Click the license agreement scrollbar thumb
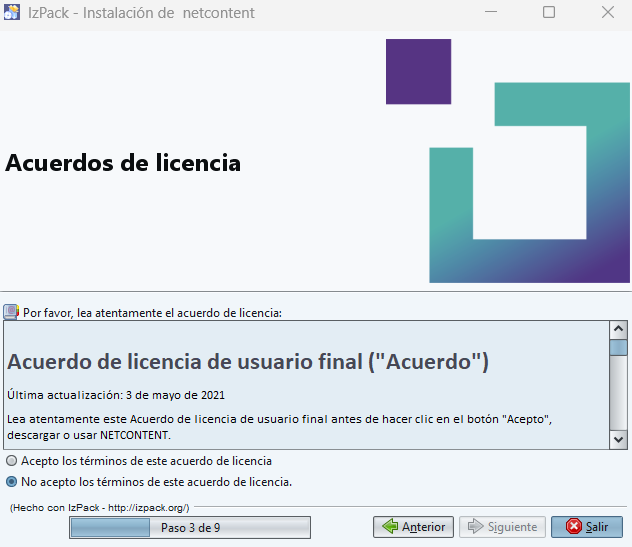This screenshot has height=547, width=632. (x=619, y=349)
